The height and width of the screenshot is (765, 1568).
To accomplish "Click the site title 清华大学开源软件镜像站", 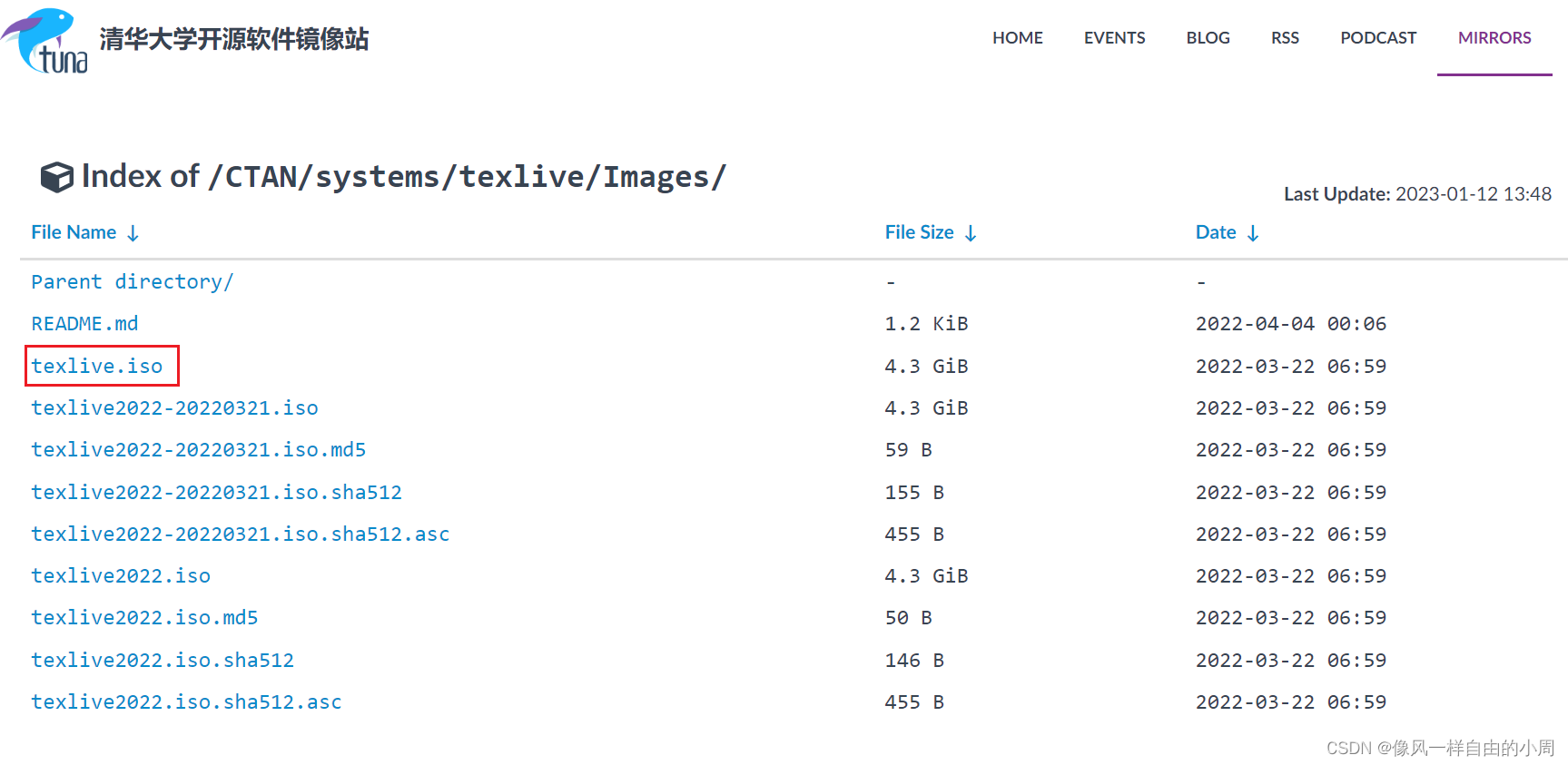I will point(234,39).
